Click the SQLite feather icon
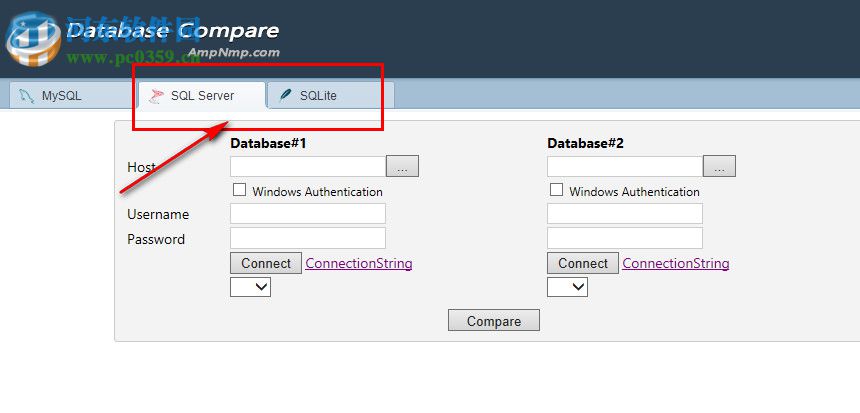This screenshot has height=413, width=860. 285,96
